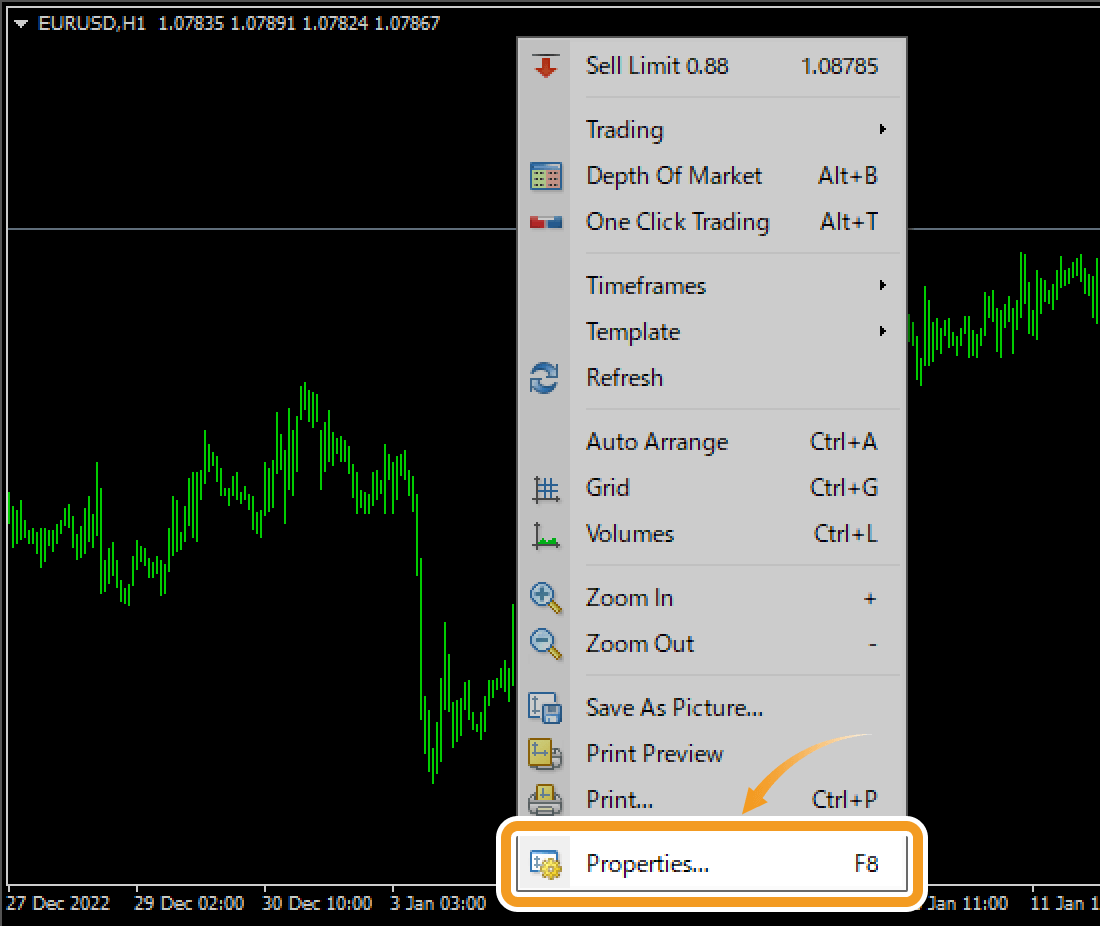Viewport: 1100px width, 926px height.
Task: Click the Save As Picture icon
Action: coord(545,708)
